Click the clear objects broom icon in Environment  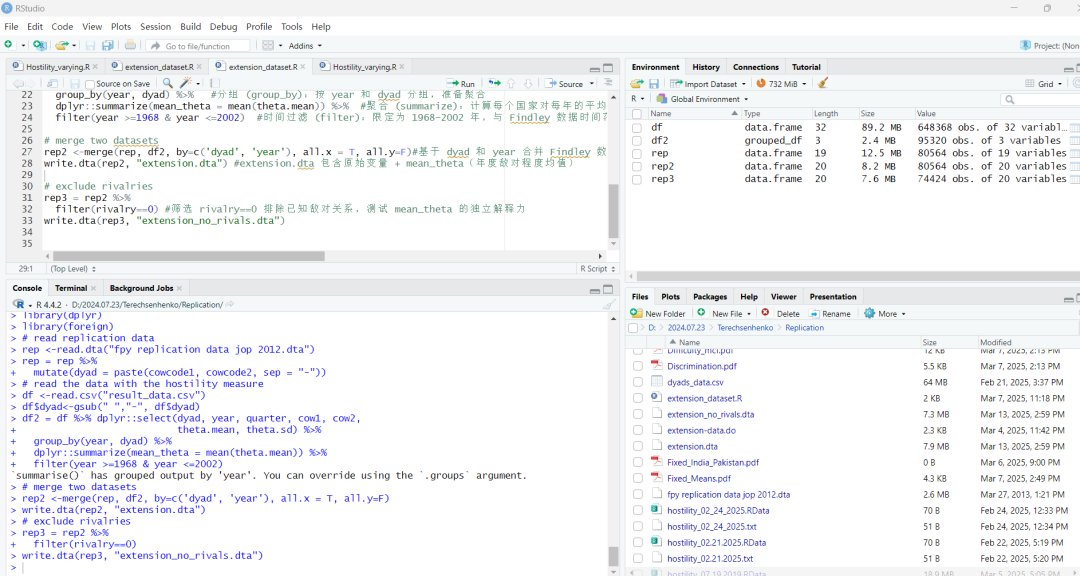(x=822, y=83)
